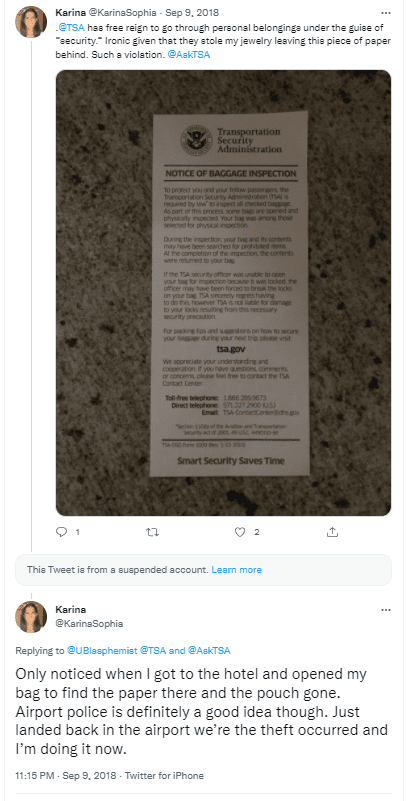The image size is (413, 801).
Task: Click the reply icon under the first tweet
Action: (x=61, y=532)
